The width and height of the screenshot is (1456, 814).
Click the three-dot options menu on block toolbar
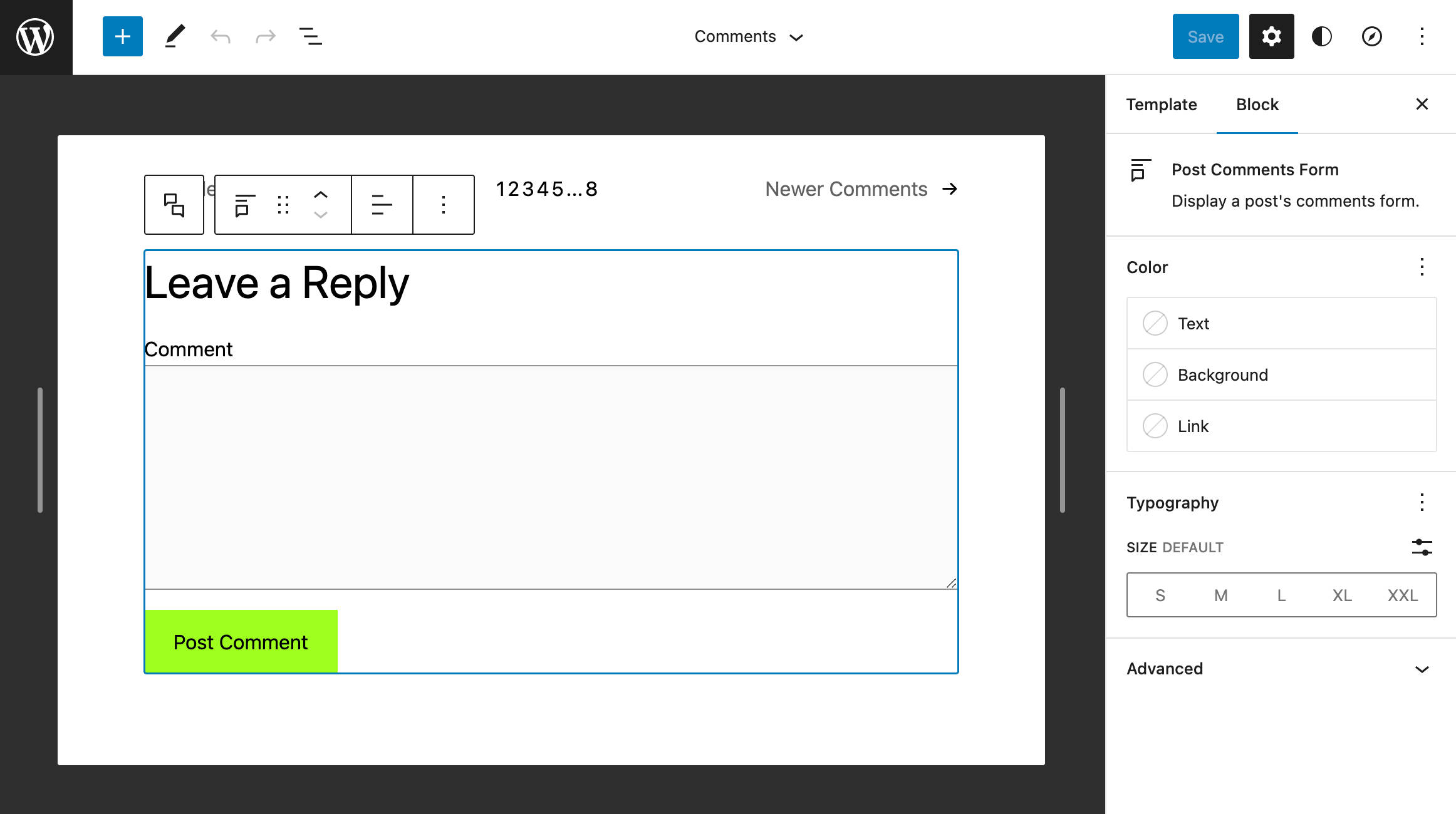click(443, 205)
